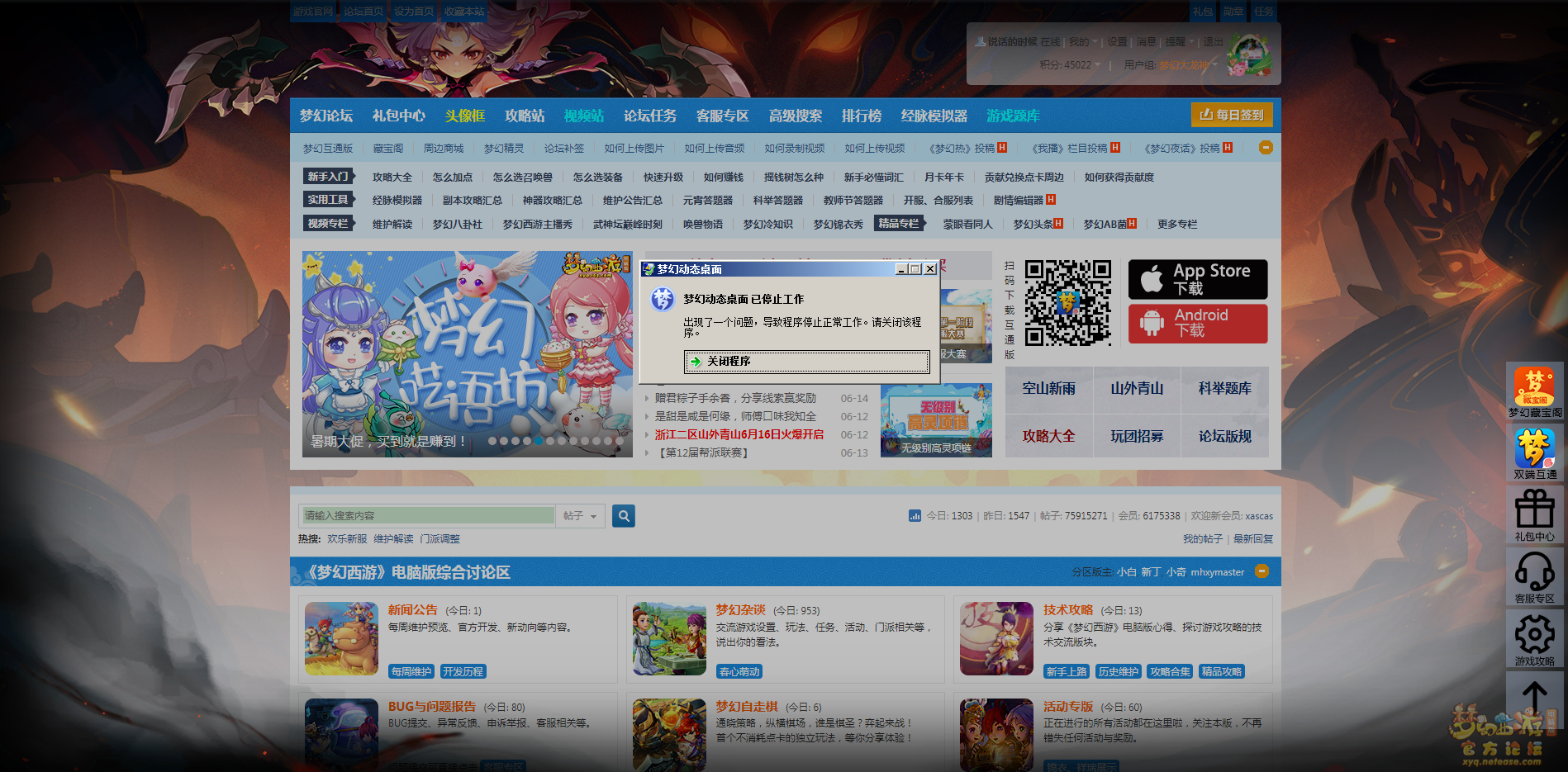The image size is (1568, 772).
Task: Open the 游戏题库 nav tab
Action: (1014, 116)
